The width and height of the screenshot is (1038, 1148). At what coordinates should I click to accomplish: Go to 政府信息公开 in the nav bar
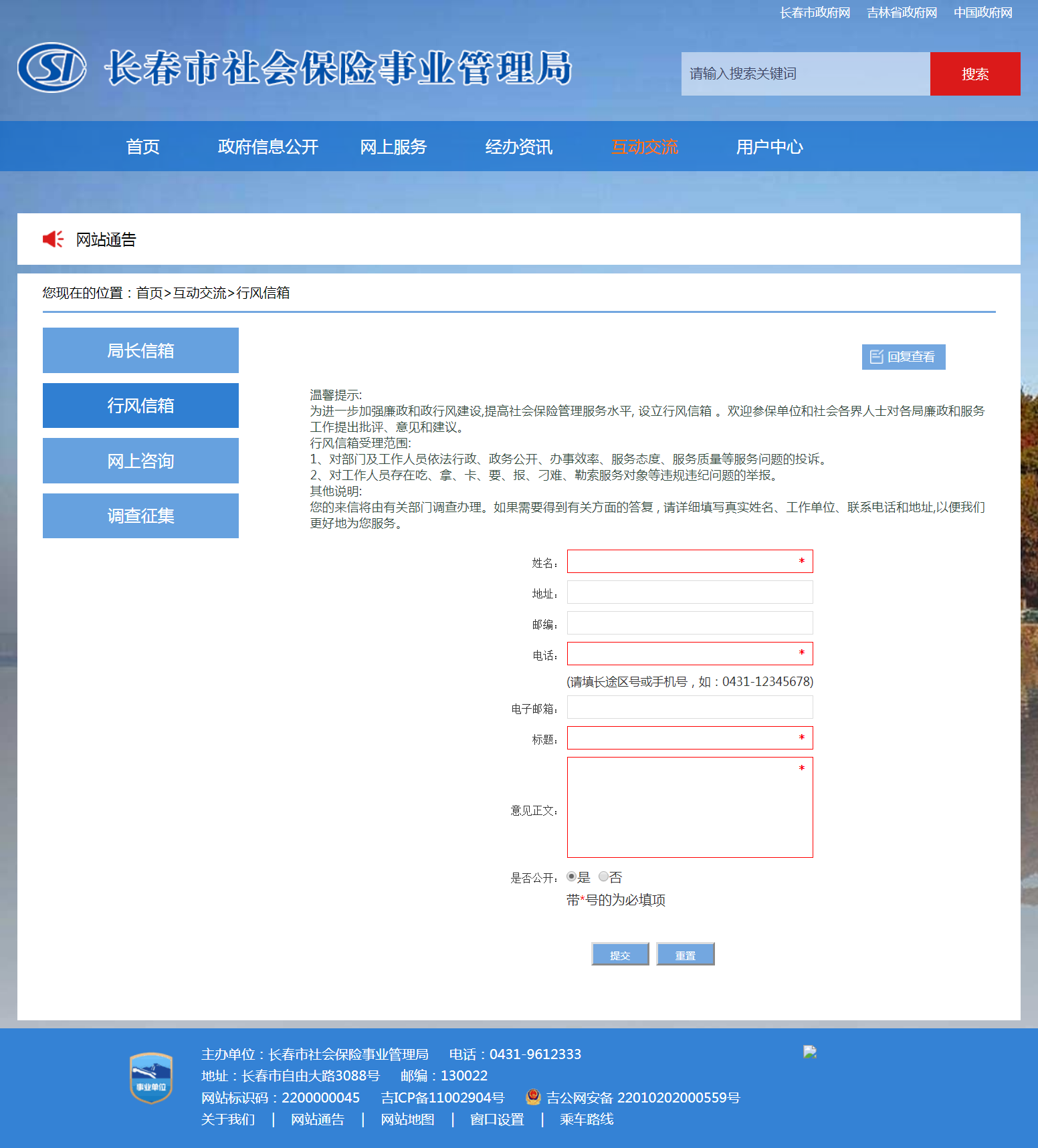(268, 147)
